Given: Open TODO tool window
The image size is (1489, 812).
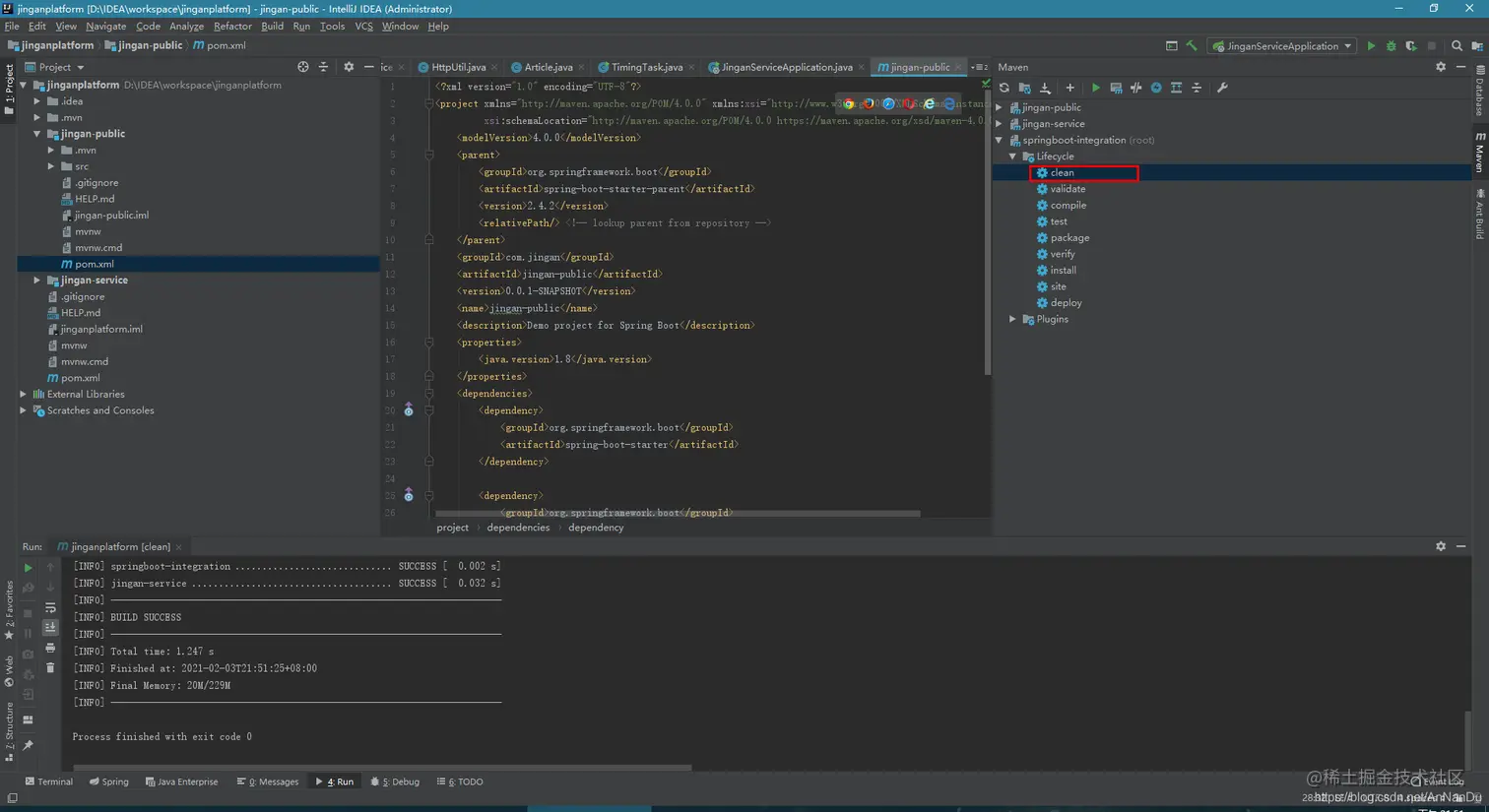Looking at the screenshot, I should coord(459,781).
